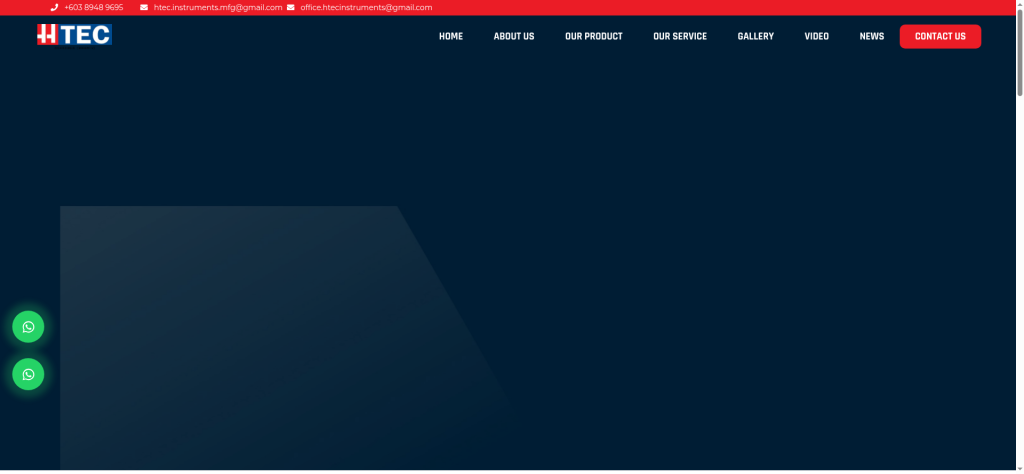Go to the News page
Viewport: 1024px width, 474px height.
pyautogui.click(x=872, y=36)
